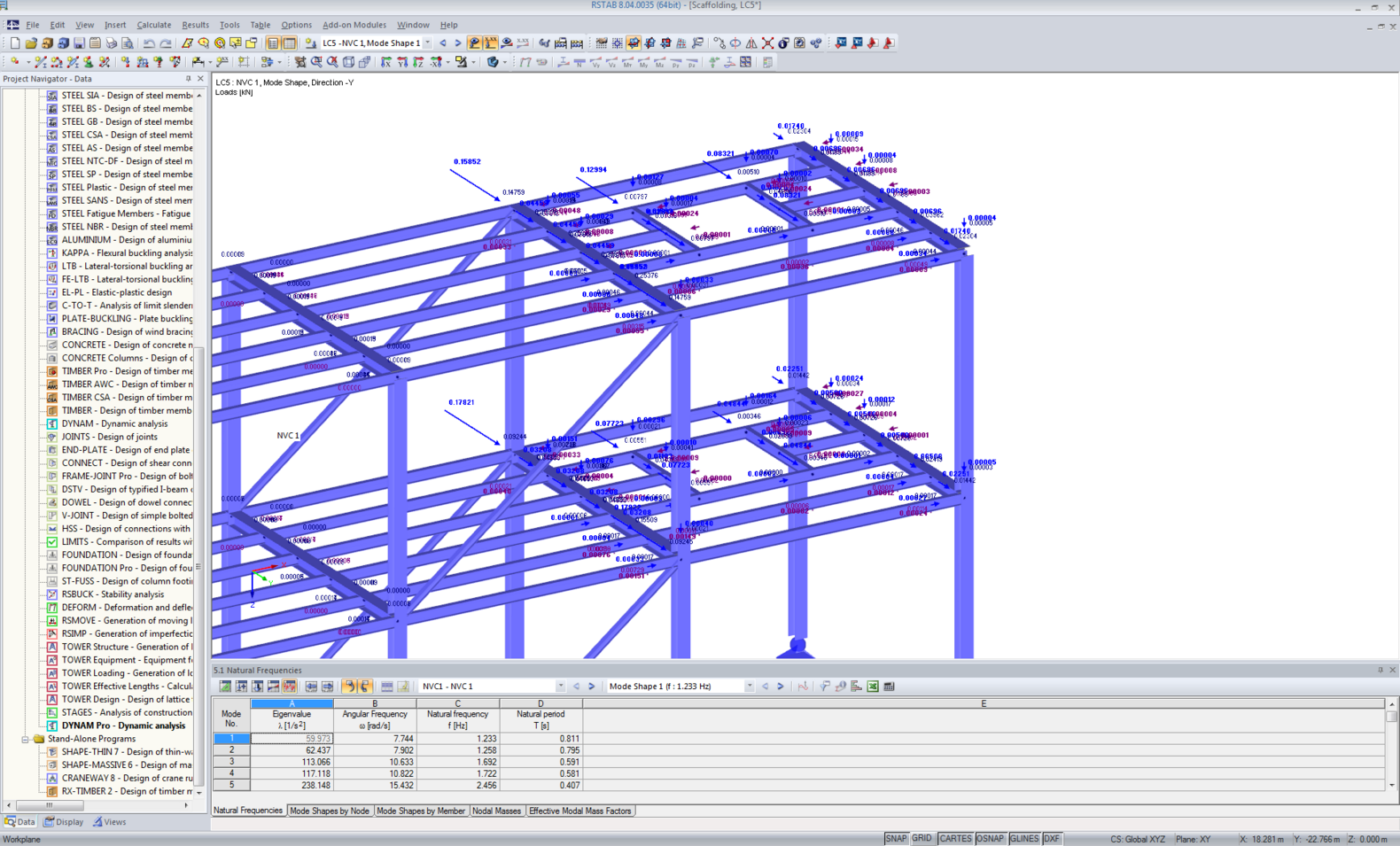Open the blue solid display mode dropdown arrow
Image resolution: width=1400 pixels, height=846 pixels.
[x=505, y=62]
